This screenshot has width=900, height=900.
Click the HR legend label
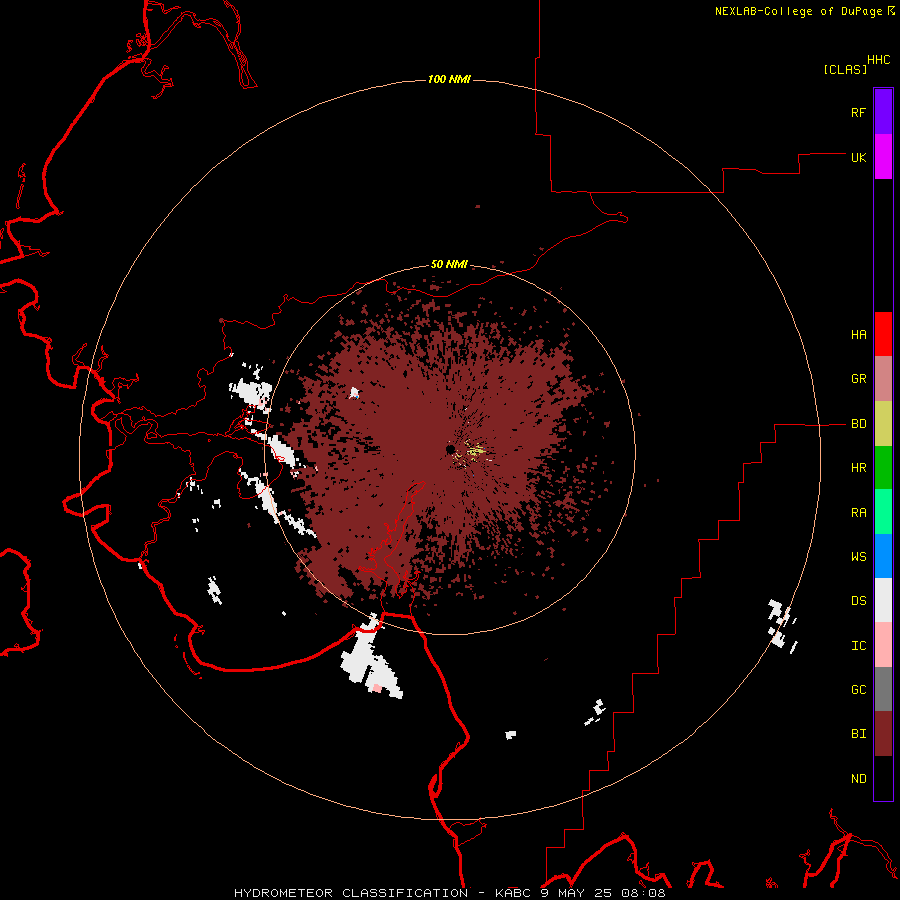tap(858, 468)
